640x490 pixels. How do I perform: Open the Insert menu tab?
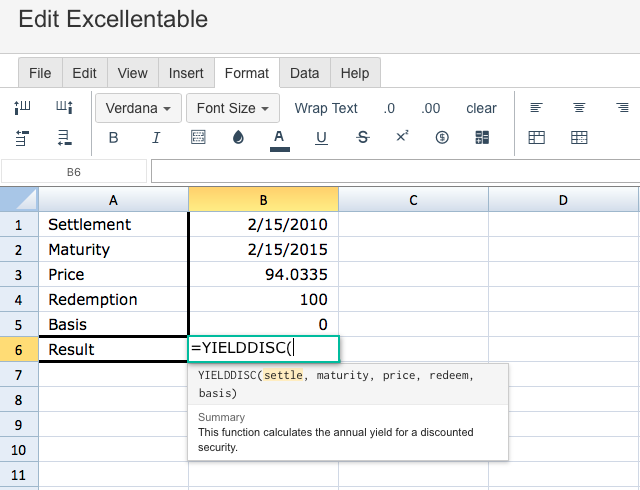pos(186,73)
